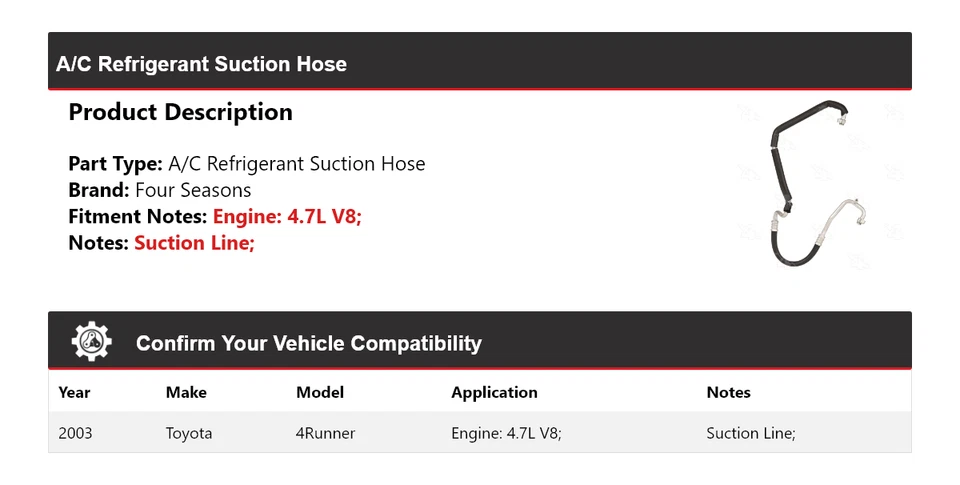Select the Product Description heading
Viewport: 960px width, 485px height.
tap(180, 112)
